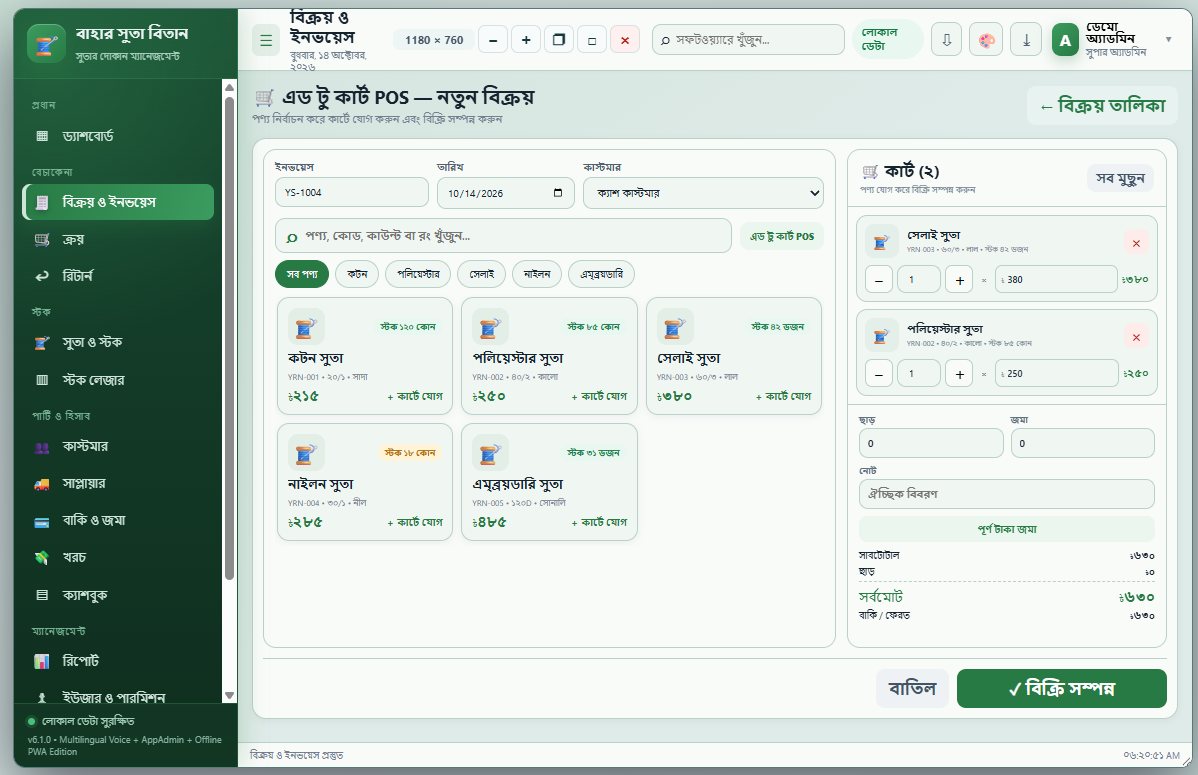
Task: Focus the product search field
Action: (x=503, y=236)
